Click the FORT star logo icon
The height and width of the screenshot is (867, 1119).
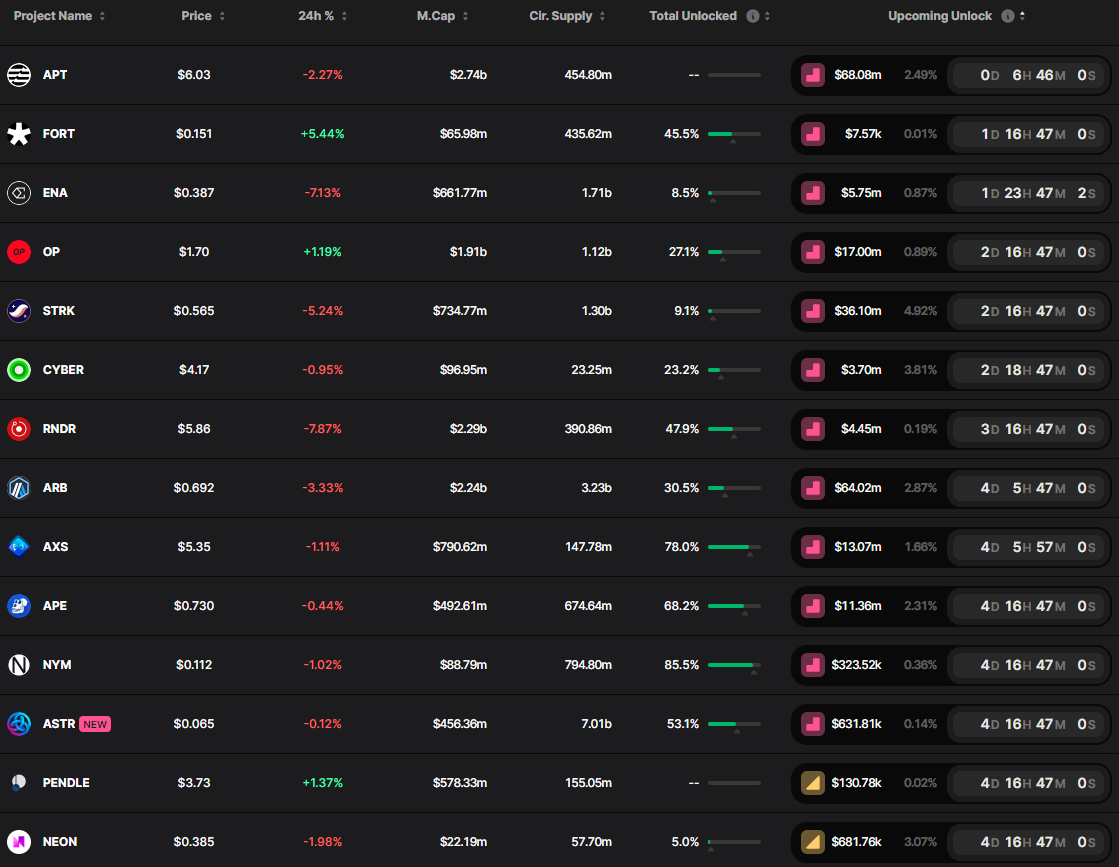click(x=19, y=134)
